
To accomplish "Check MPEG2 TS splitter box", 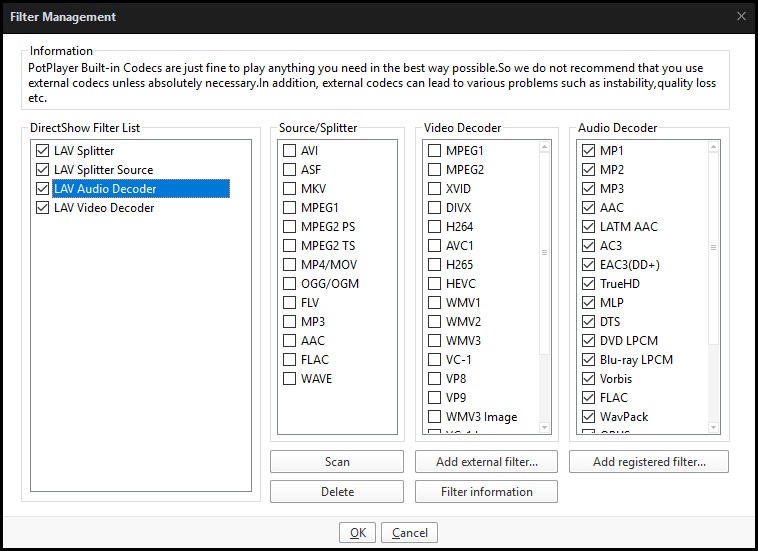I will [x=290, y=246].
